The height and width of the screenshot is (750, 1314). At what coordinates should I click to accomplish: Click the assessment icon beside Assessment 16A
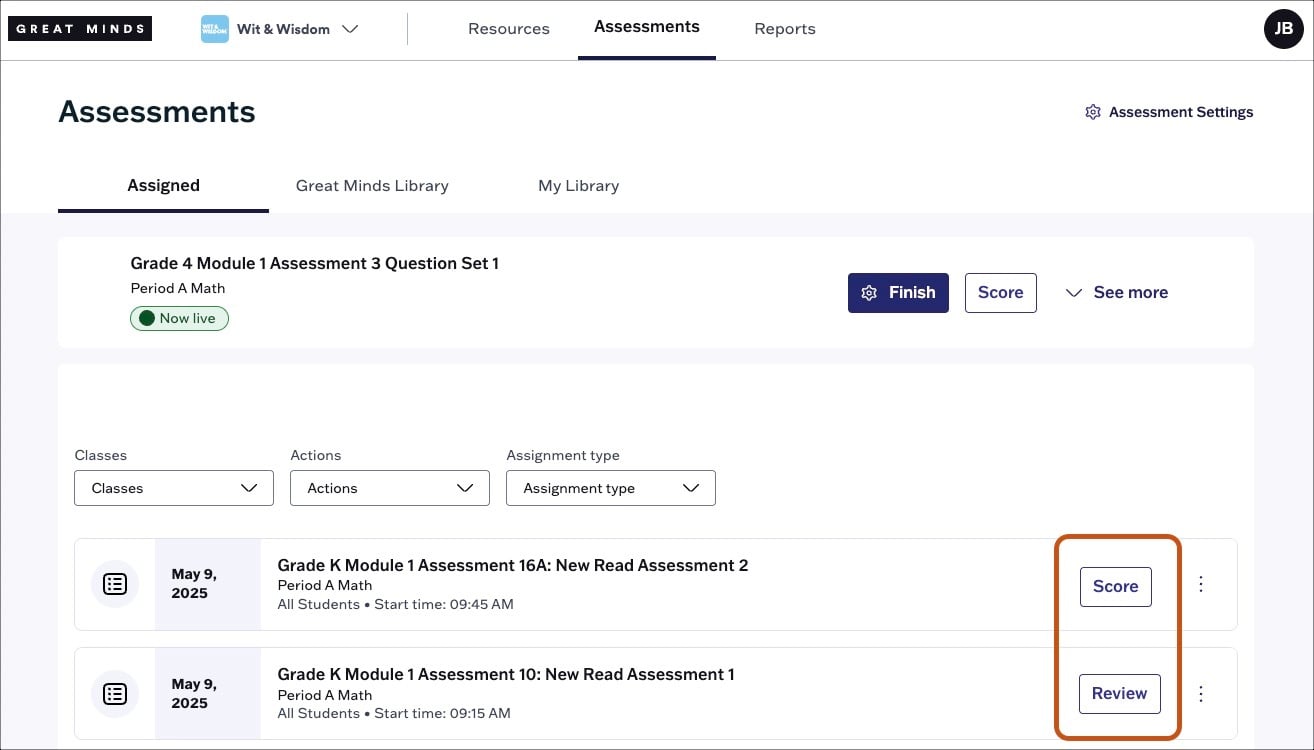tap(115, 584)
